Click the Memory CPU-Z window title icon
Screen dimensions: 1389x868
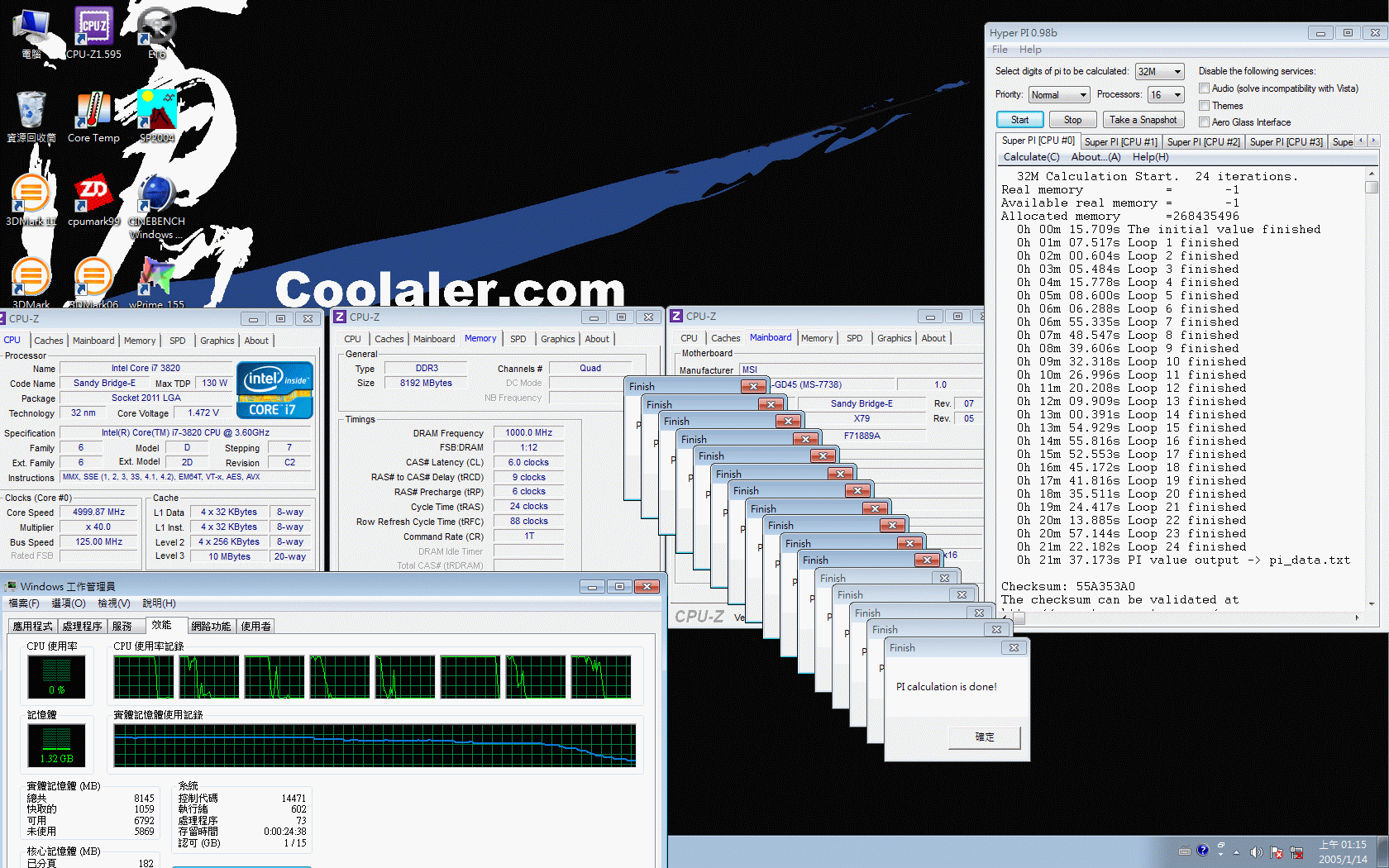pyautogui.click(x=340, y=317)
